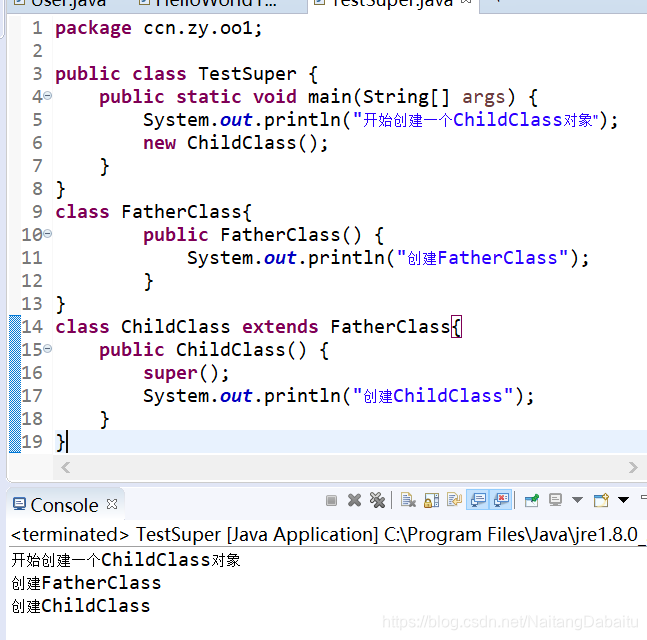This screenshot has width=647, height=640.
Task: Click console output '开始创建一个ChildClass对象'
Action: pyautogui.click(x=125, y=560)
